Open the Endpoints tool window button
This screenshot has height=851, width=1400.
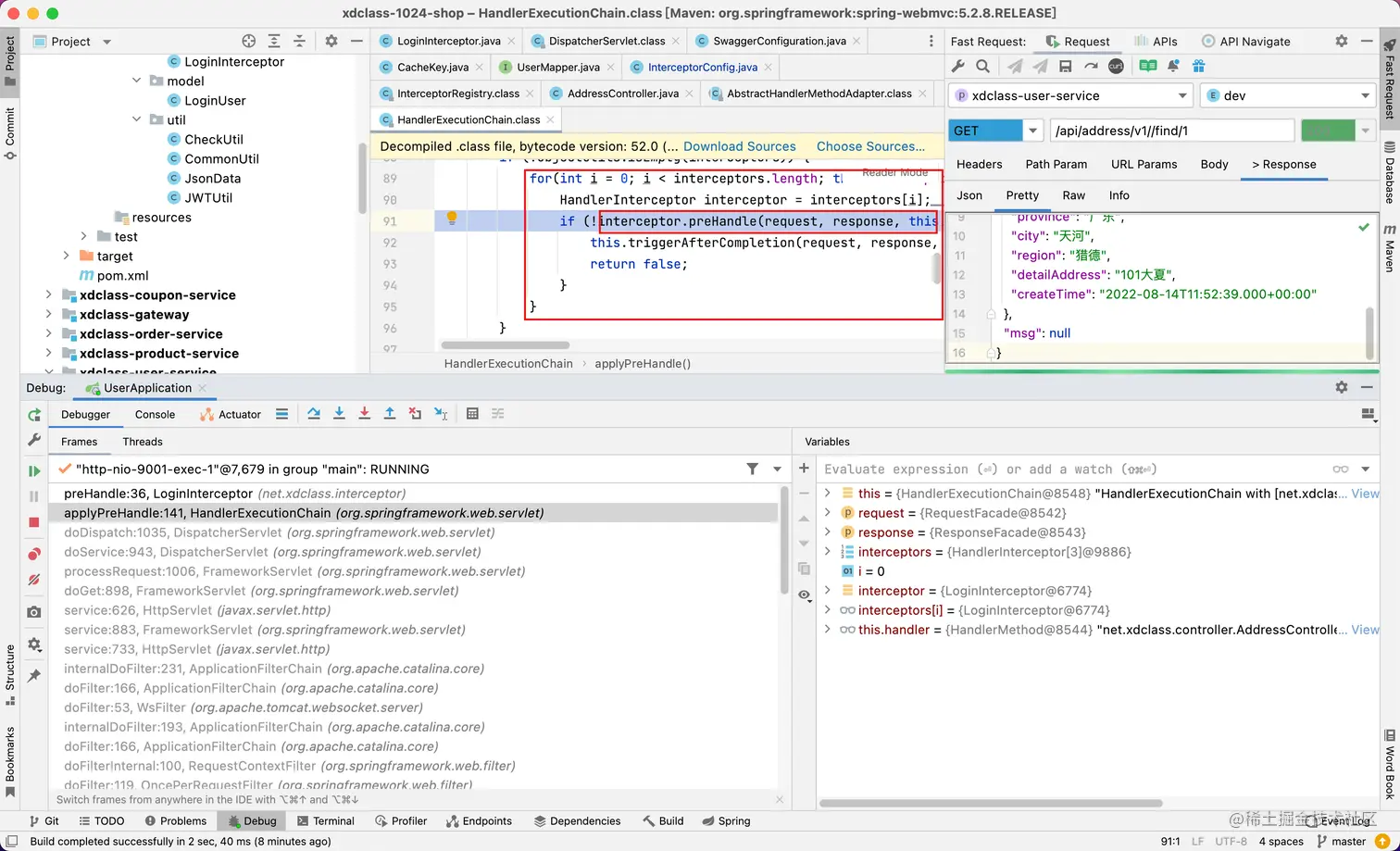[x=479, y=820]
